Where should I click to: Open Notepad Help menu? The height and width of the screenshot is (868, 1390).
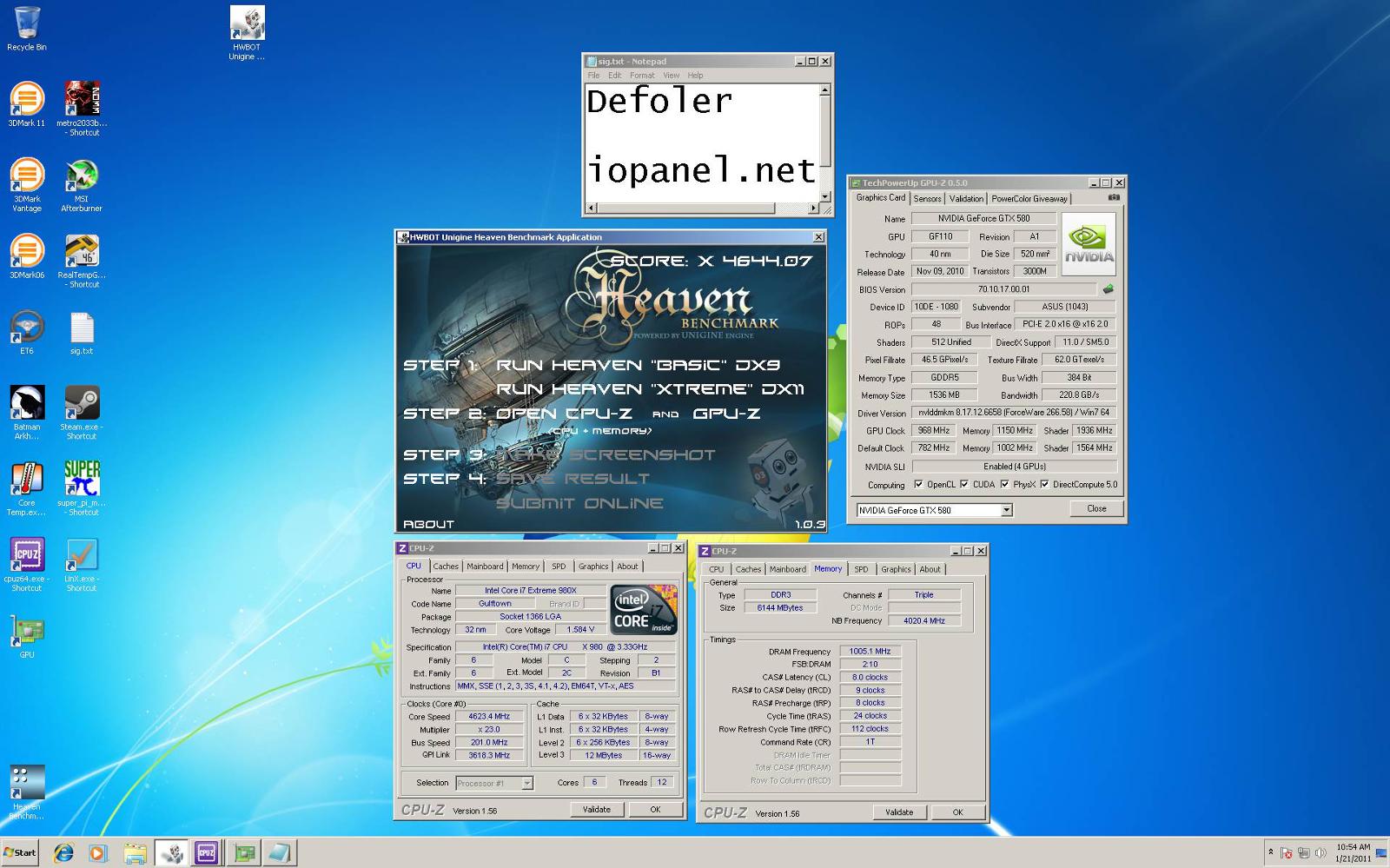click(695, 76)
